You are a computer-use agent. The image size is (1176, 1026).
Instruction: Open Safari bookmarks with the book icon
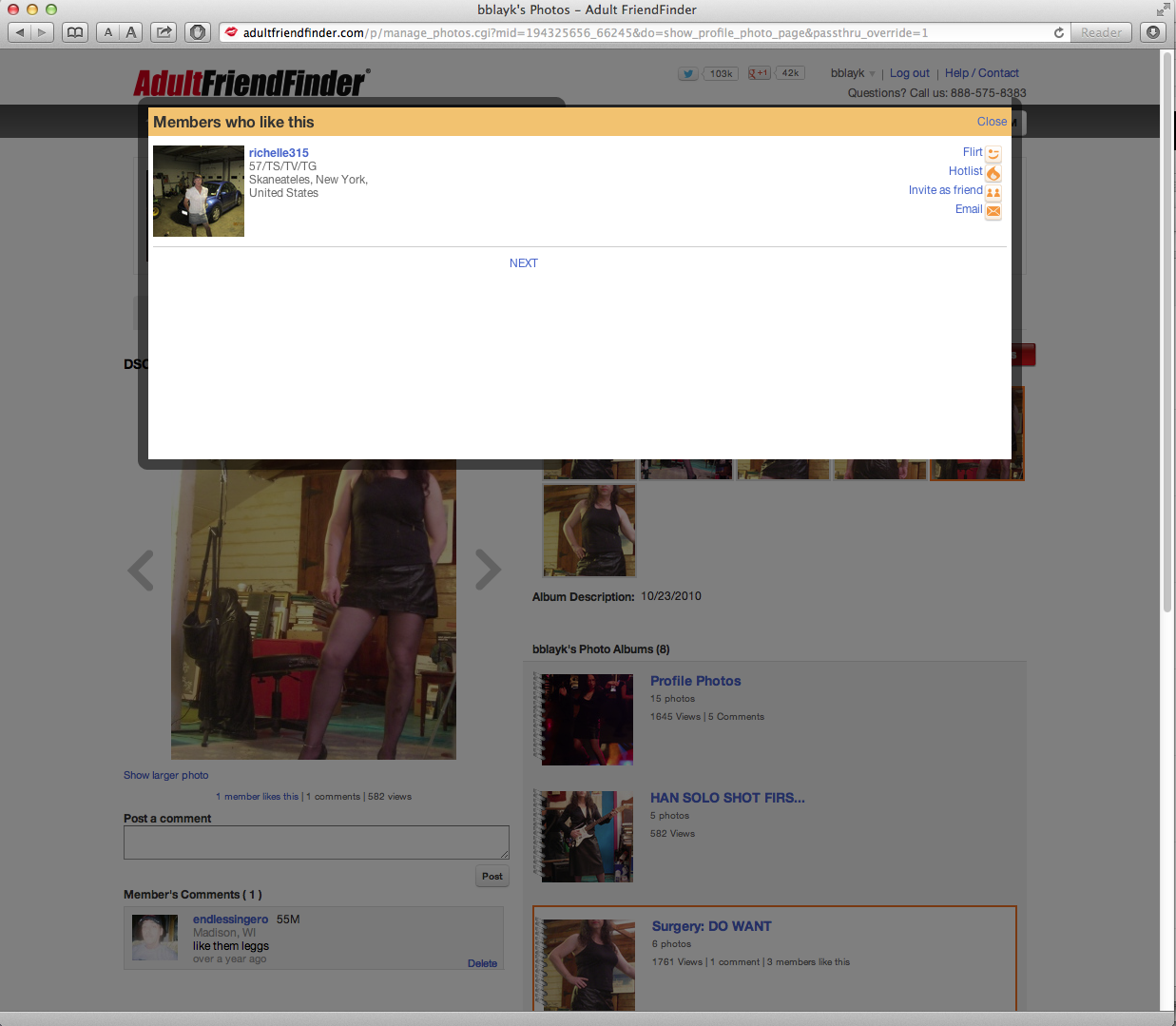74,31
